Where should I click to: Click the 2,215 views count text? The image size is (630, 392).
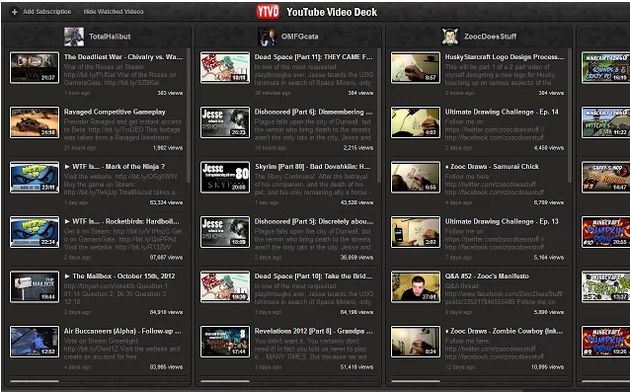coord(358,148)
